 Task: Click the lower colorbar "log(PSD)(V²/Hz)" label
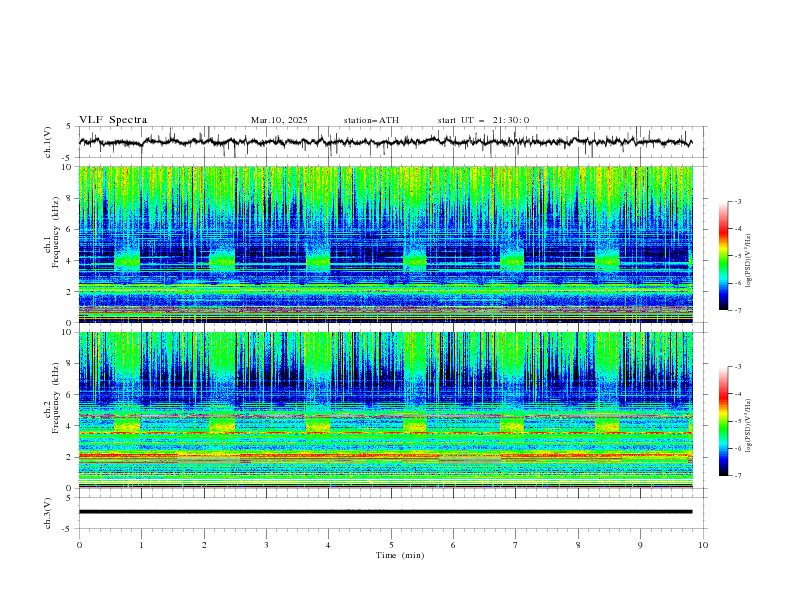click(x=748, y=426)
